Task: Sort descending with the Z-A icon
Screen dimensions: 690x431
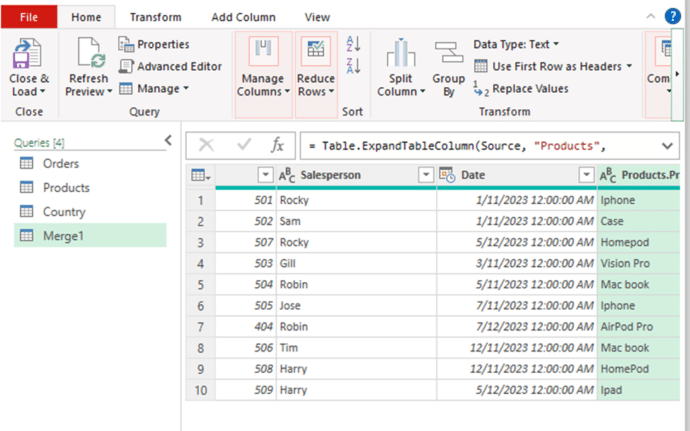Action: coord(353,67)
